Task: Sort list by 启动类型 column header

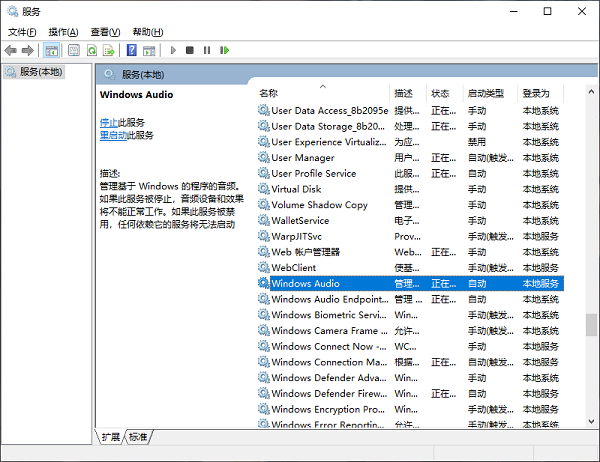Action: coord(488,93)
